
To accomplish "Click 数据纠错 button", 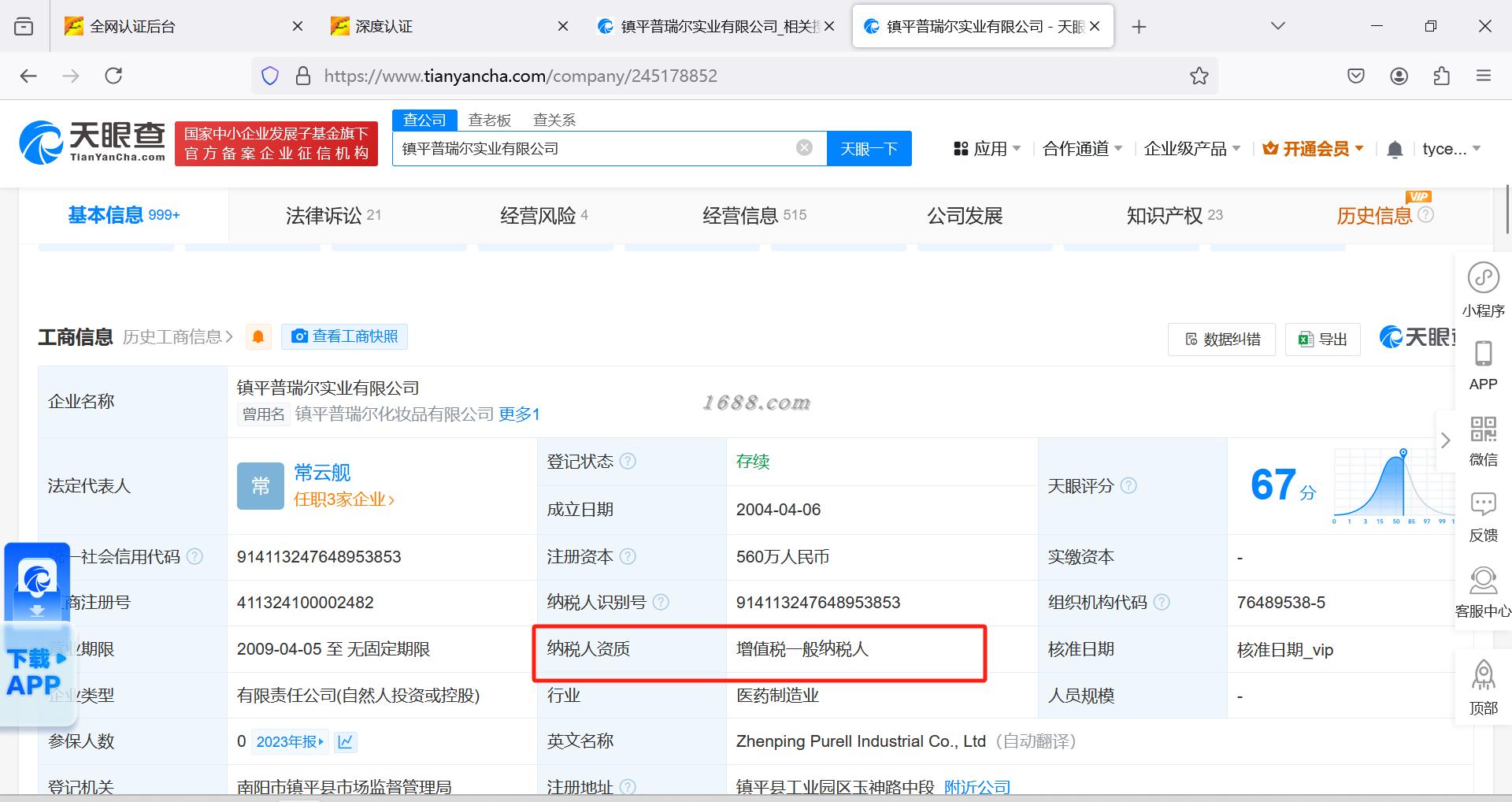I will tap(1221, 339).
